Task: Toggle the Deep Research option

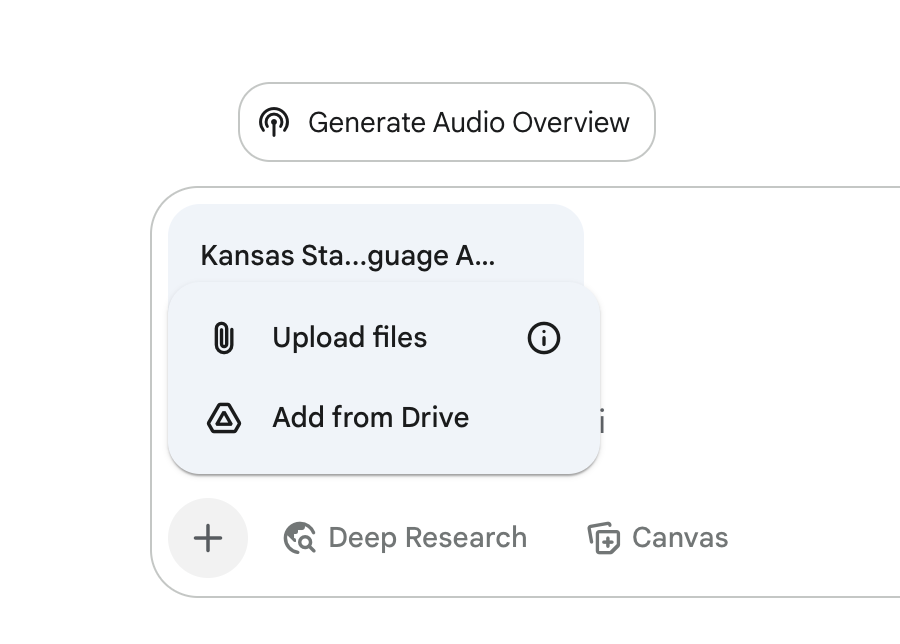Action: tap(405, 538)
